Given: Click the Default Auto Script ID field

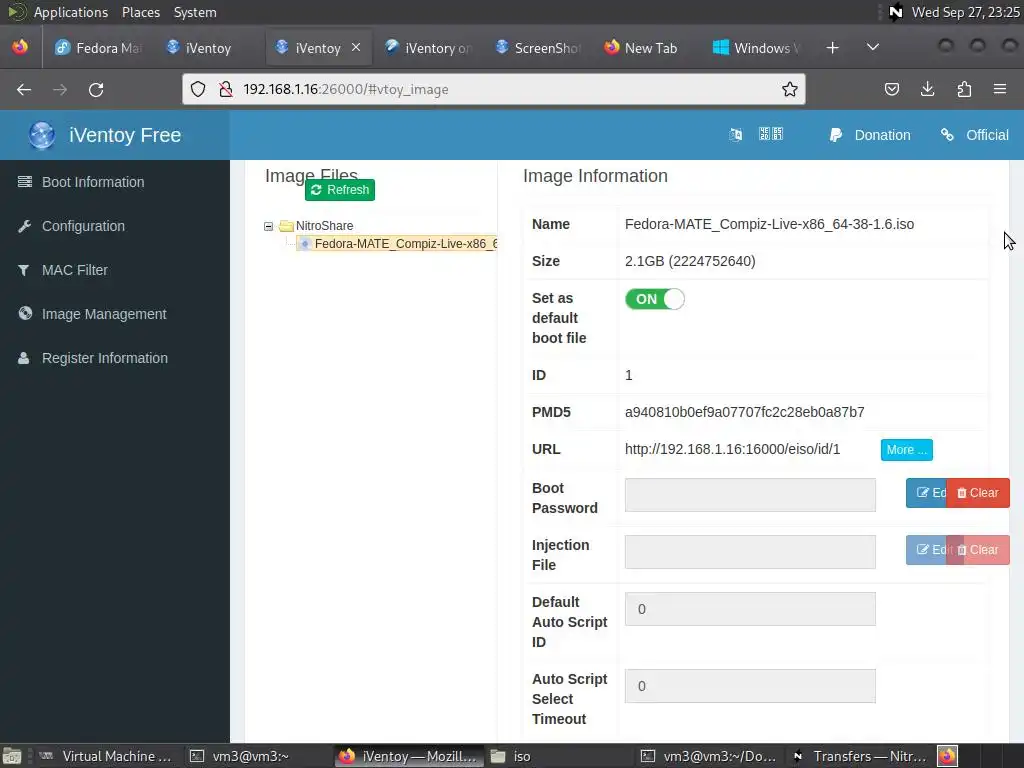Looking at the screenshot, I should pos(750,609).
